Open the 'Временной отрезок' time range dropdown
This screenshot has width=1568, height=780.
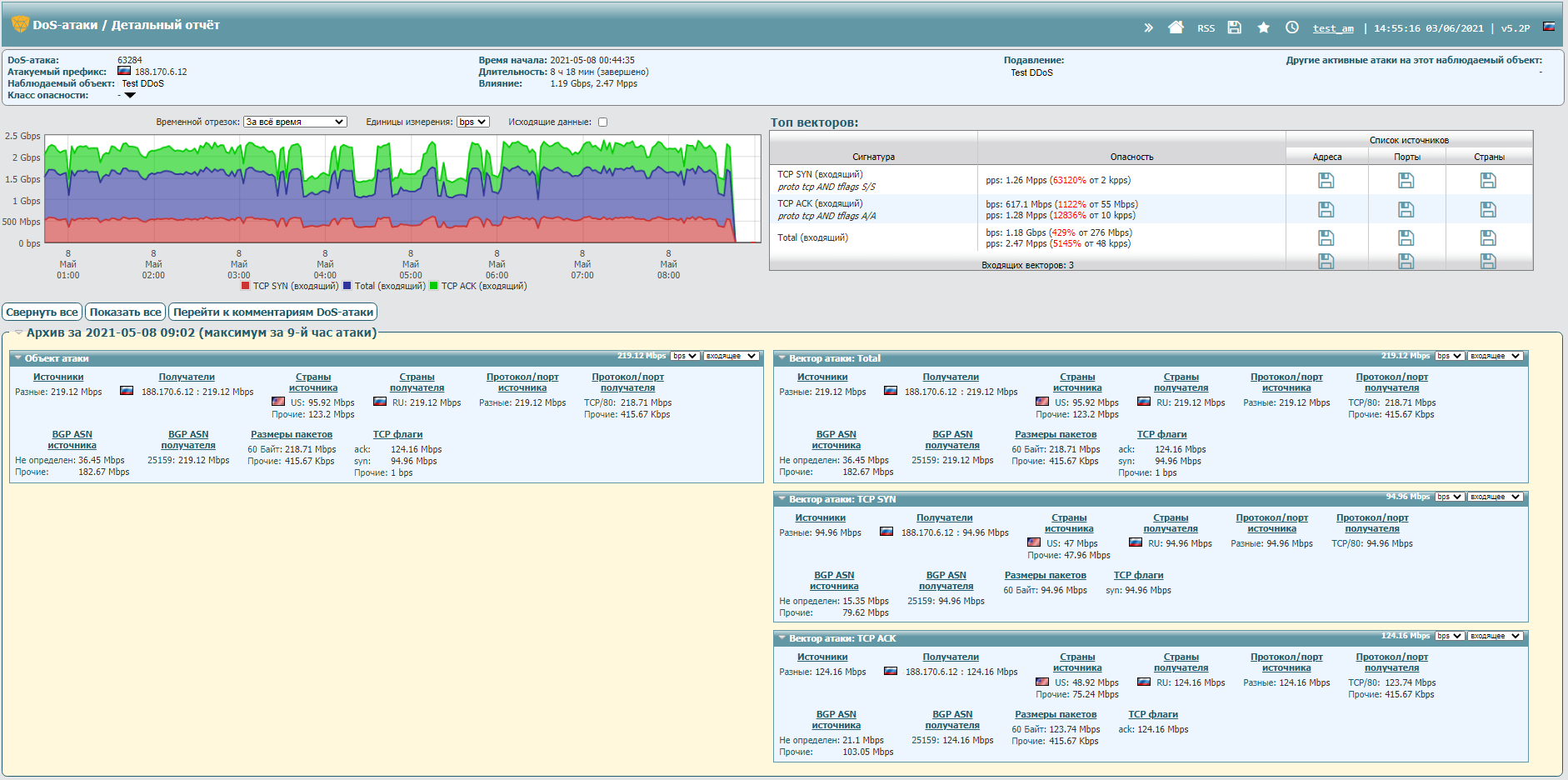coord(295,122)
